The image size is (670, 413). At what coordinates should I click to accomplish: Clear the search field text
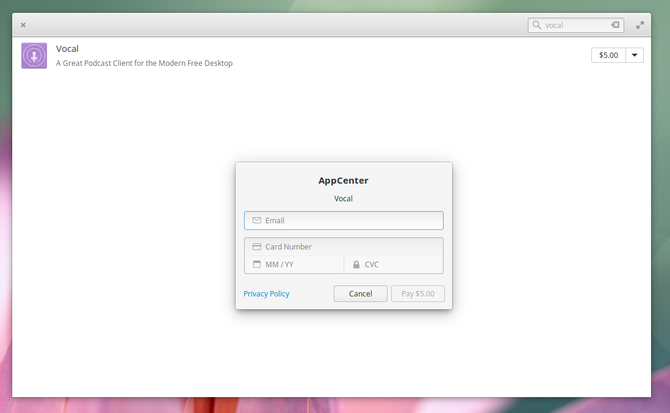615,25
